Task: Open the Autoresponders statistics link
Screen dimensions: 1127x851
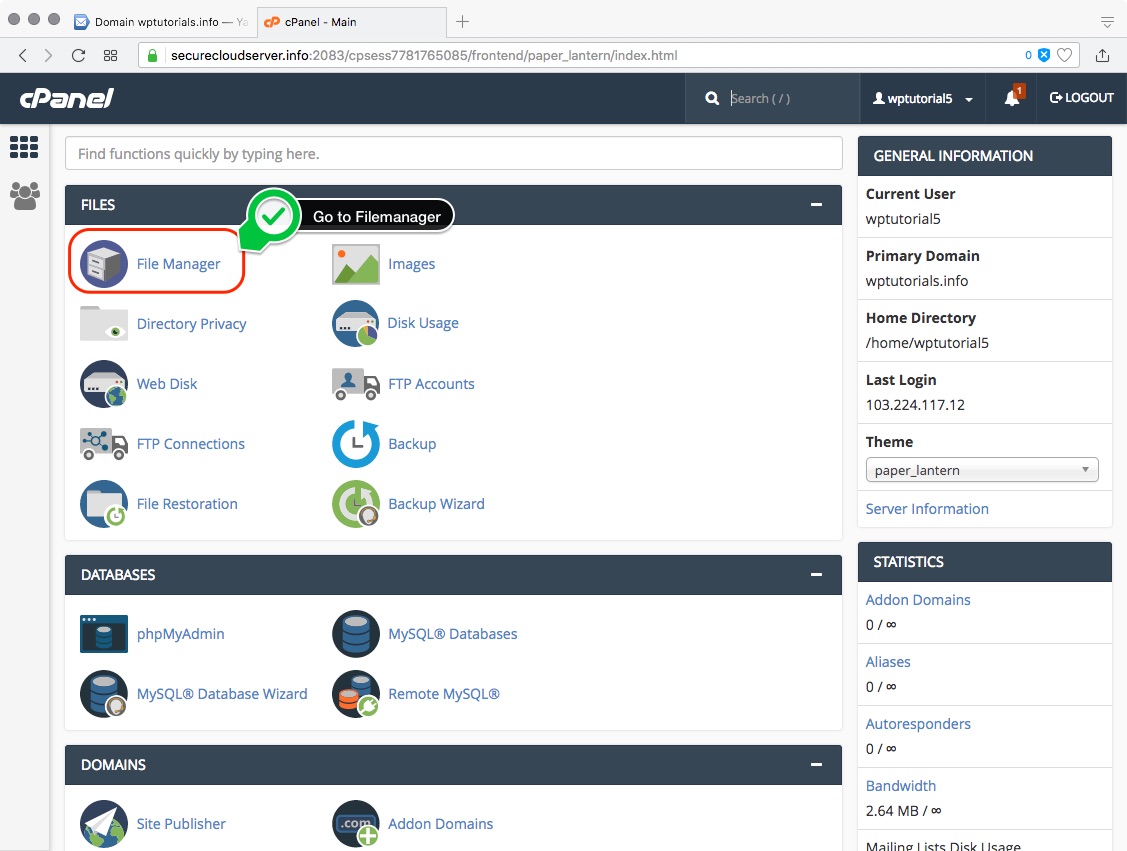Action: coord(918,724)
